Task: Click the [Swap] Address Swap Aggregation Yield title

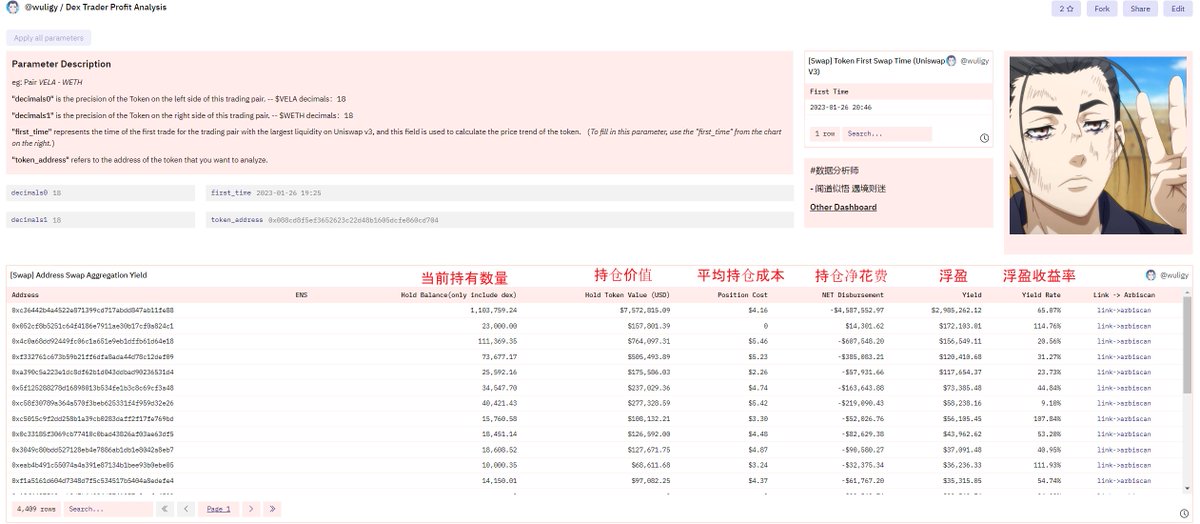Action: pos(78,274)
